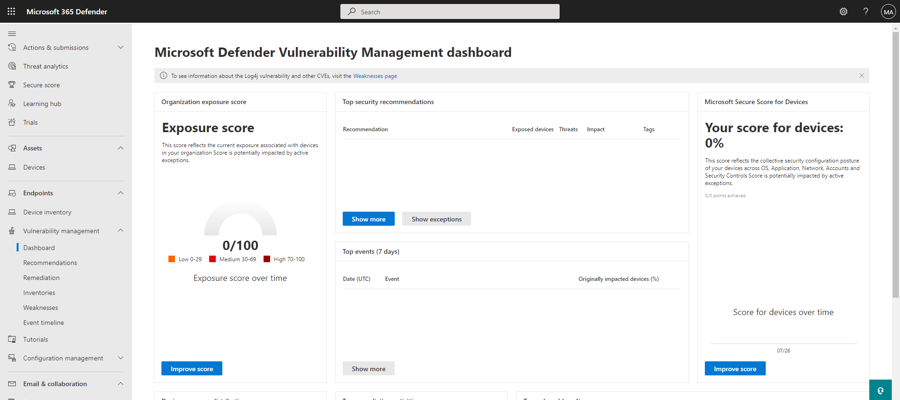Click Show more under Top events
Image resolution: width=900 pixels, height=400 pixels.
pos(368,368)
